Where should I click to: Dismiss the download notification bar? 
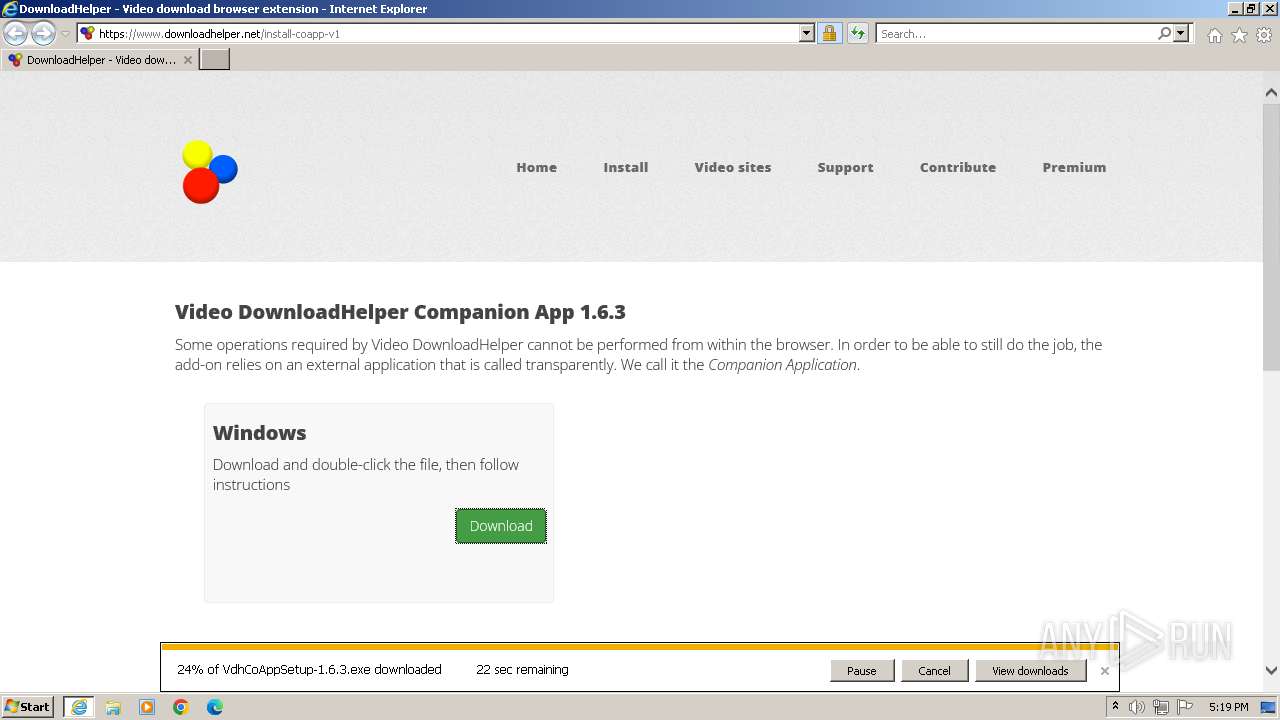click(x=1104, y=671)
